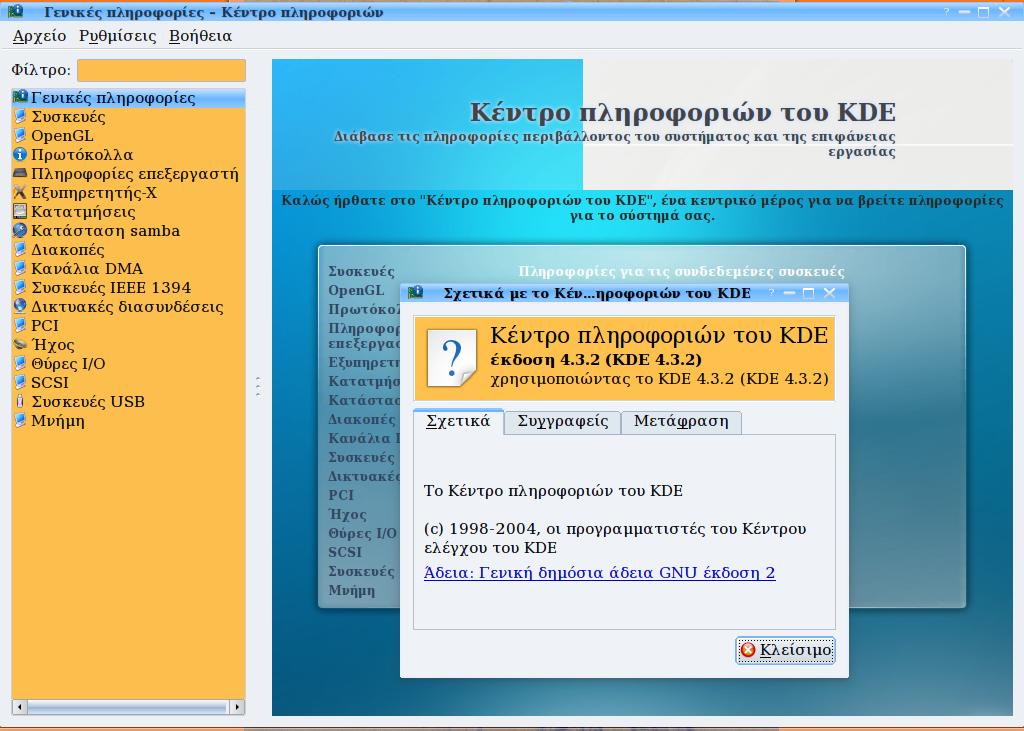Click Θύρες I/O link in the welcome panel
Screen dimensions: 1024x731
pyautogui.click(x=362, y=533)
